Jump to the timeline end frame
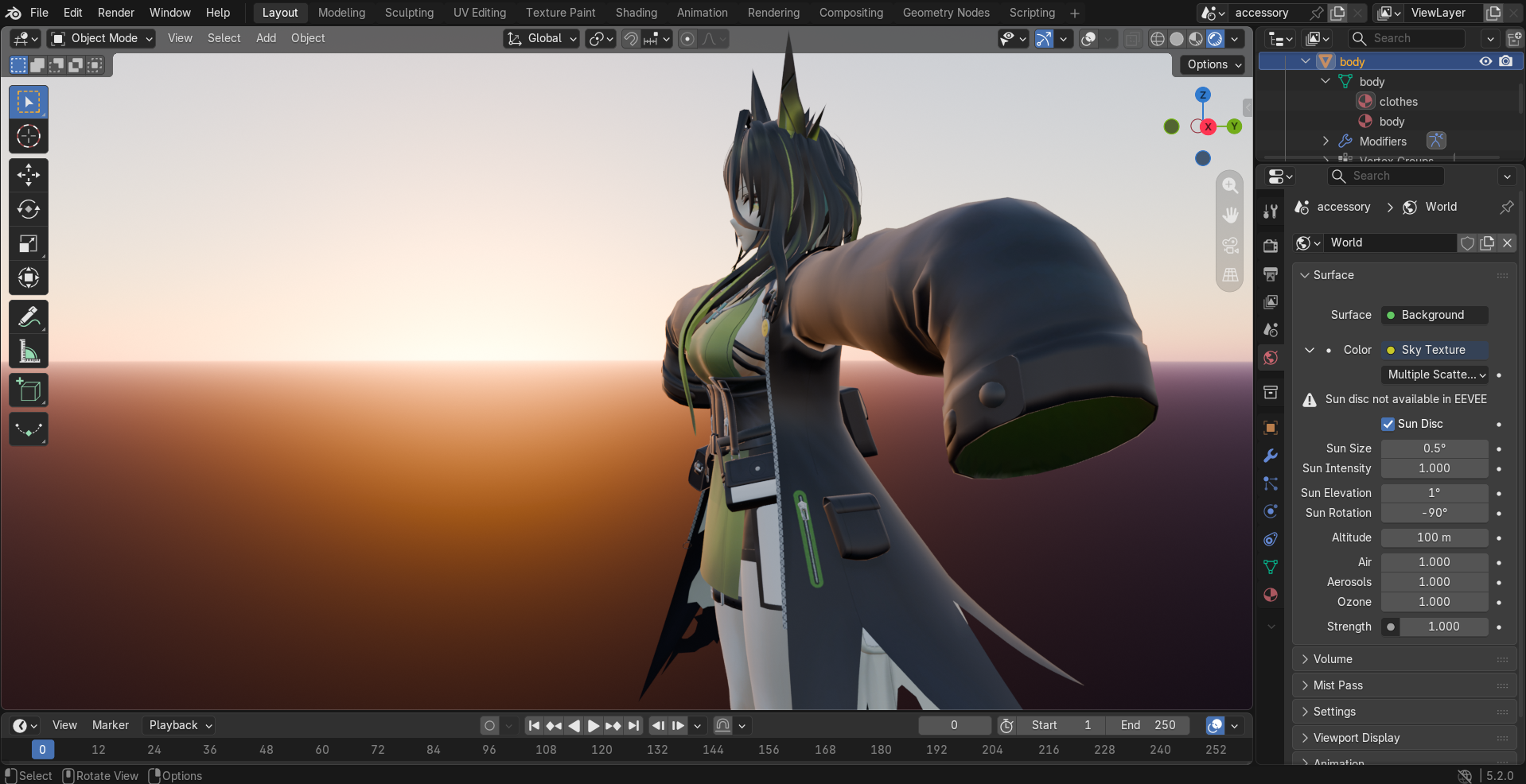 tap(633, 725)
